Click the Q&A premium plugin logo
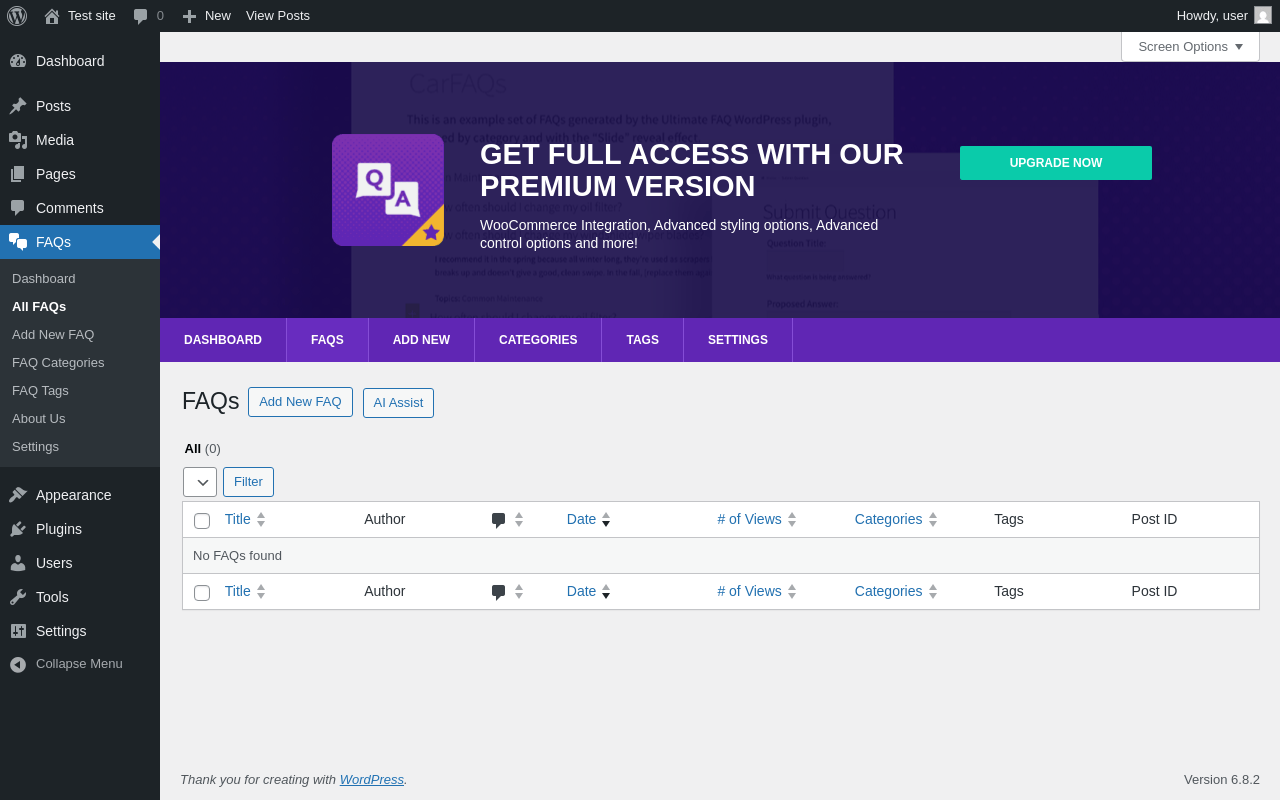Screen dimensions: 1280x800 click(388, 190)
